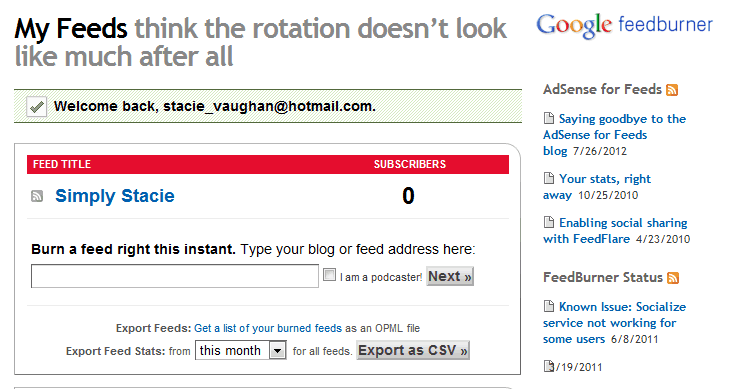Open Your stats, right away post
The height and width of the screenshot is (389, 729).
597,187
